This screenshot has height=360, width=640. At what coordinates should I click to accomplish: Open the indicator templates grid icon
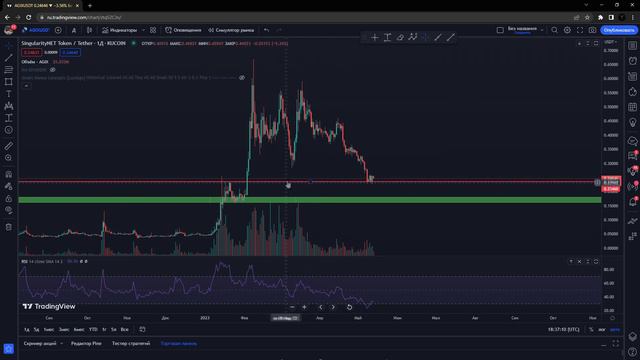pos(153,30)
